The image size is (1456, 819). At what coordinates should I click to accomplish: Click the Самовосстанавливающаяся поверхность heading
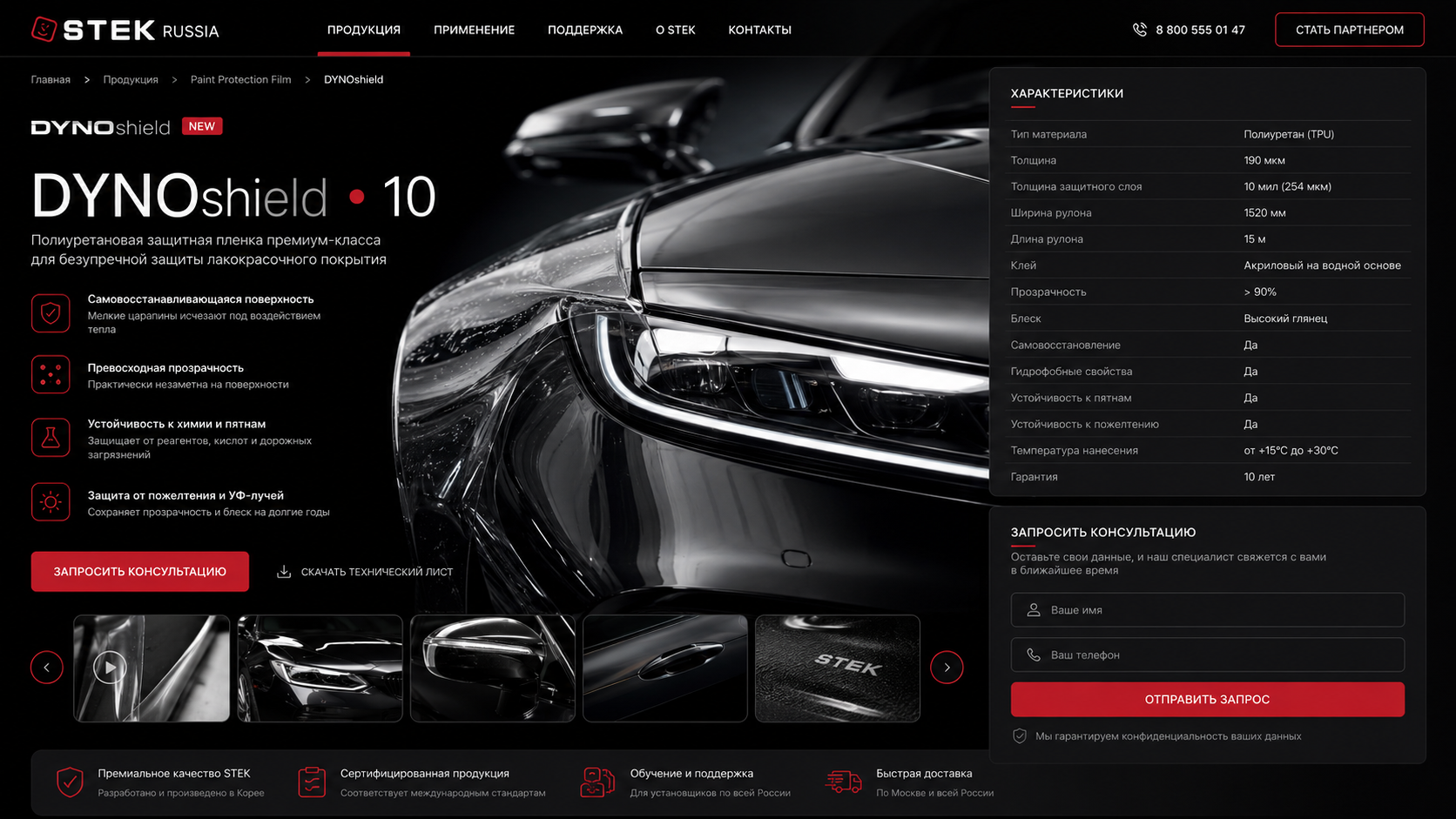point(201,299)
